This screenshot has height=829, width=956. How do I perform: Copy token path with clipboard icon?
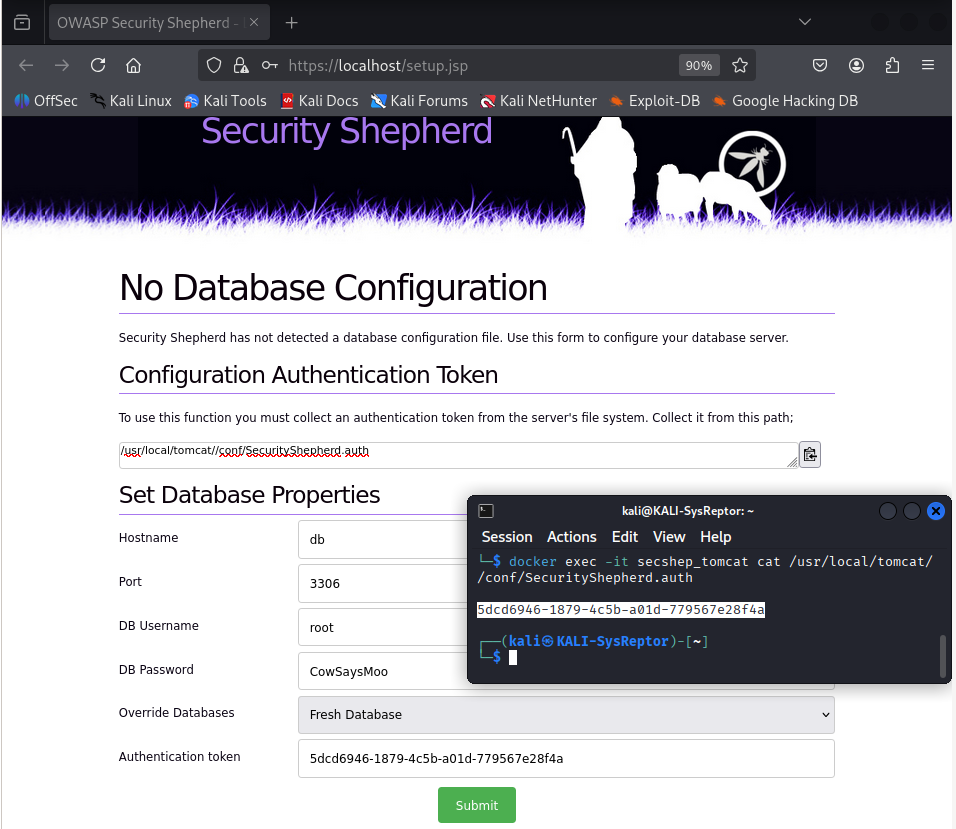(x=810, y=455)
